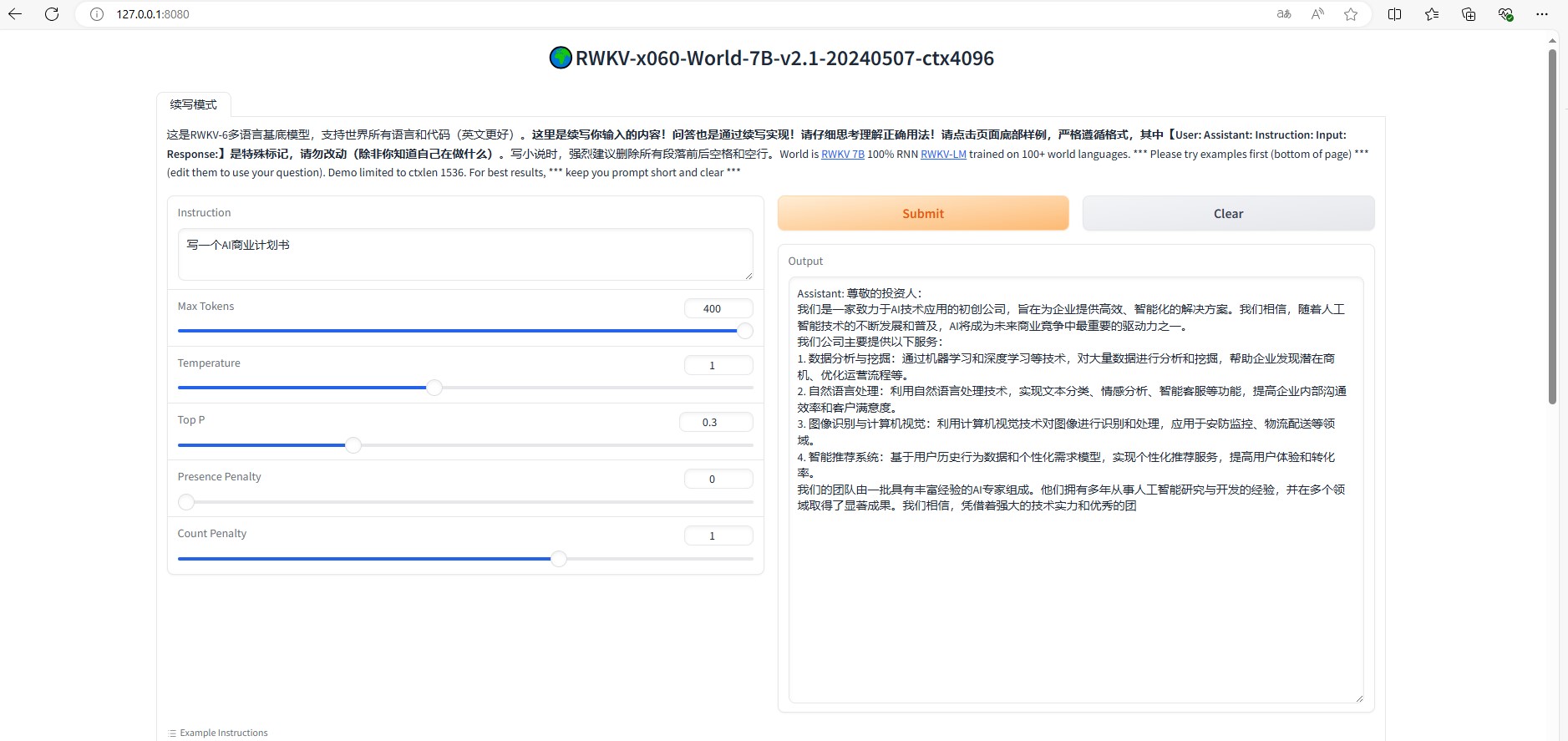Click the RWKV model title heading
The width and height of the screenshot is (1568, 741).
(771, 58)
